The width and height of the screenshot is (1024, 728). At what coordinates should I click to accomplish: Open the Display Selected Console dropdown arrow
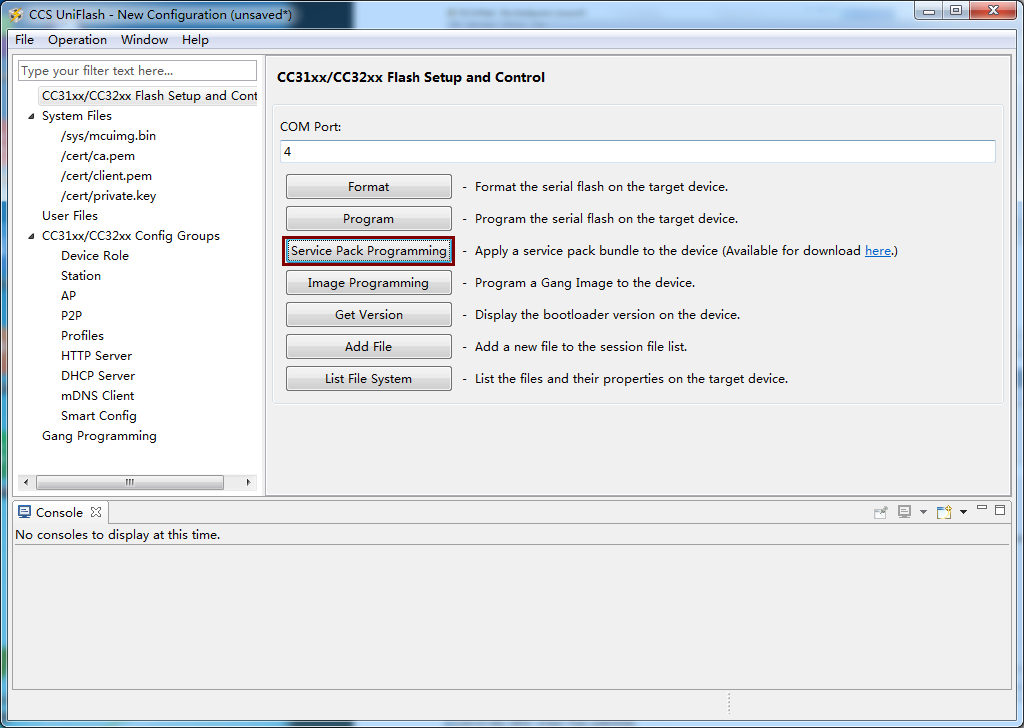[x=923, y=513]
